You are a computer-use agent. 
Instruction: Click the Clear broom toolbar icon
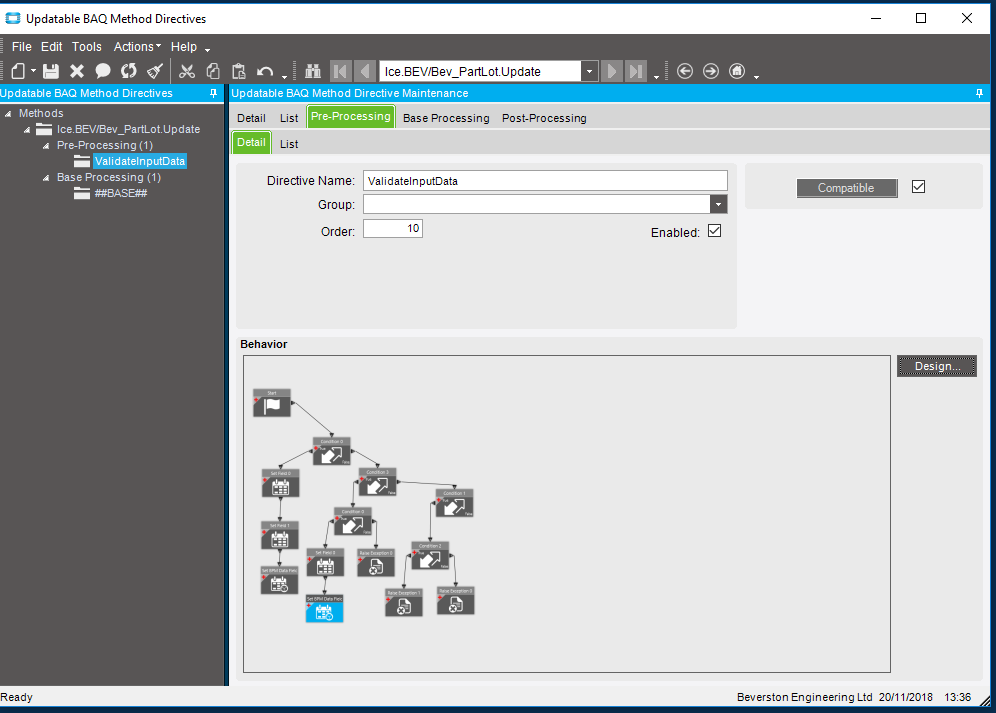pos(155,71)
